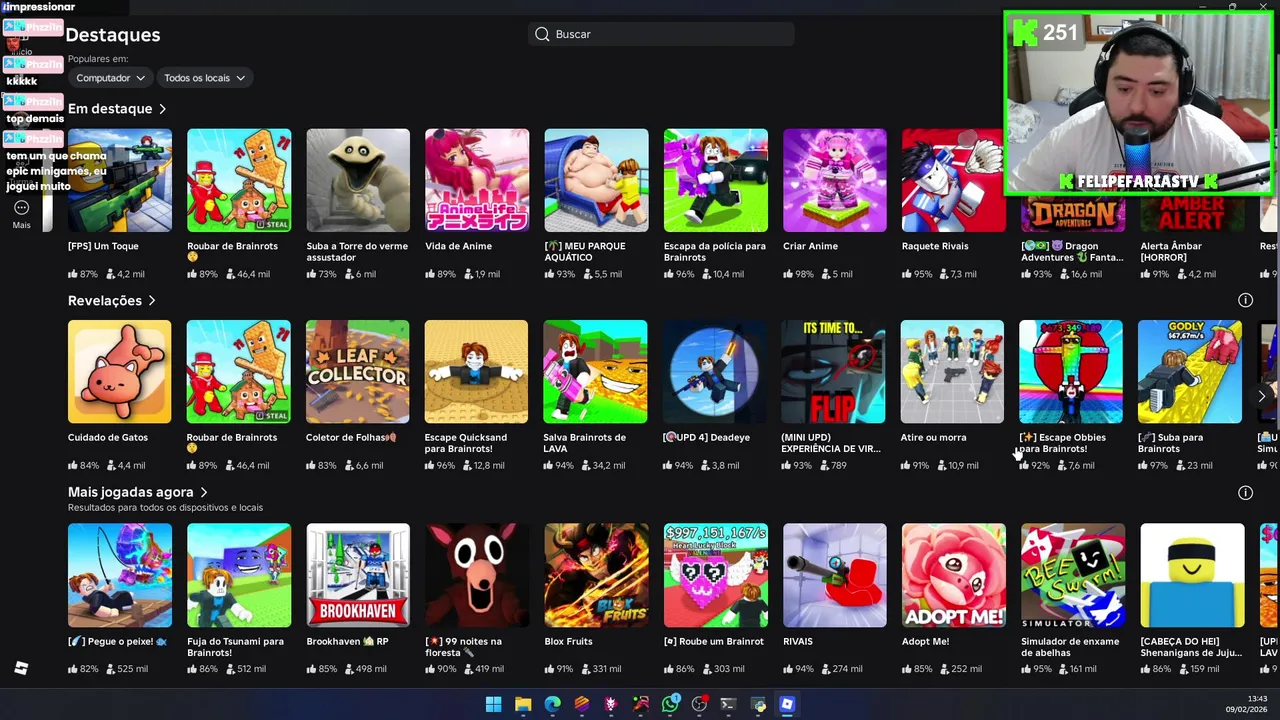Open the Cuidado de Gatos game
The image size is (1280, 720).
pos(120,372)
